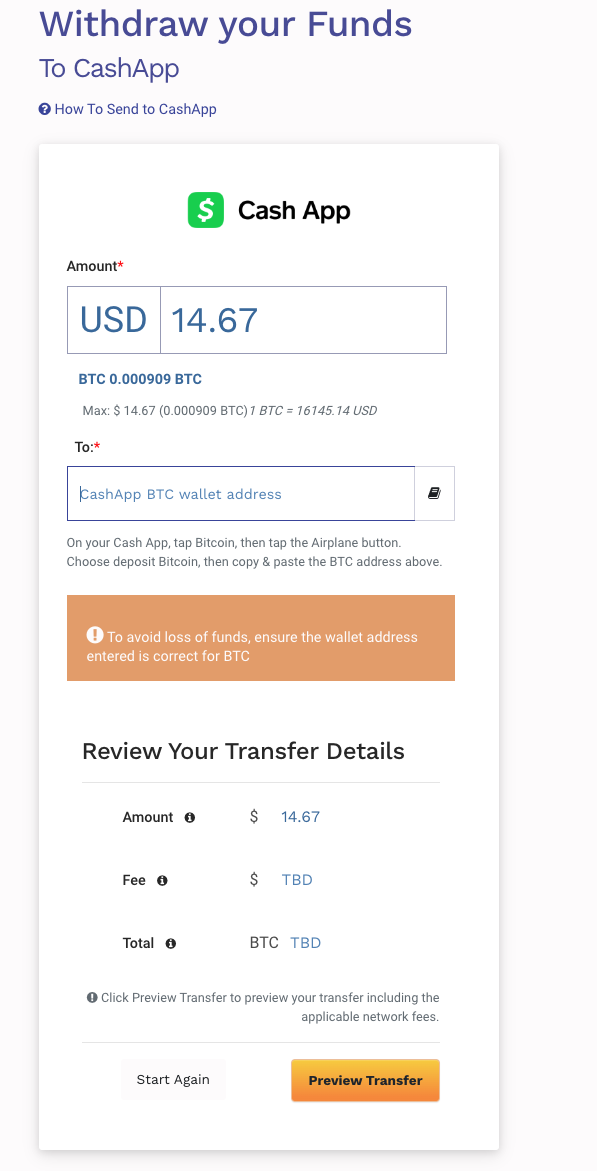Click the 14.67 amount input field

pos(303,320)
